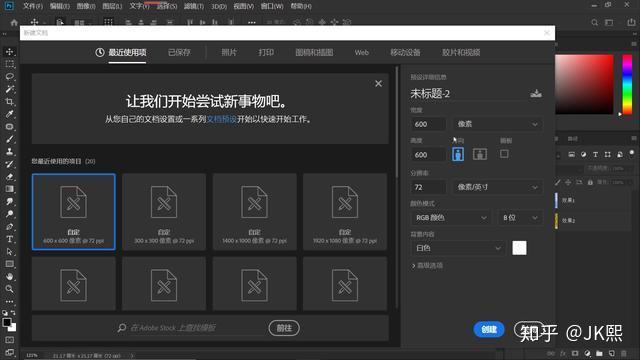Select the Hand tool
640x360 pixels.
[9, 276]
